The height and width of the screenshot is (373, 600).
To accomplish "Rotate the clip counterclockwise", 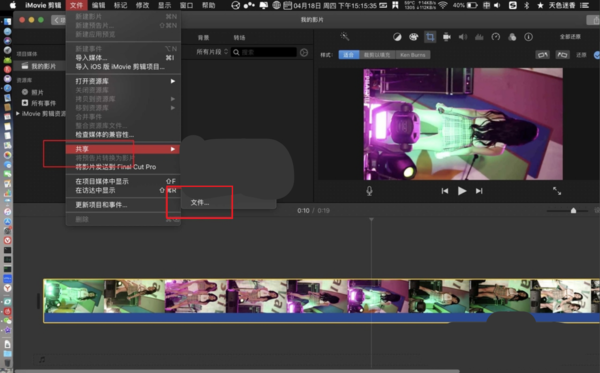I will click(542, 55).
